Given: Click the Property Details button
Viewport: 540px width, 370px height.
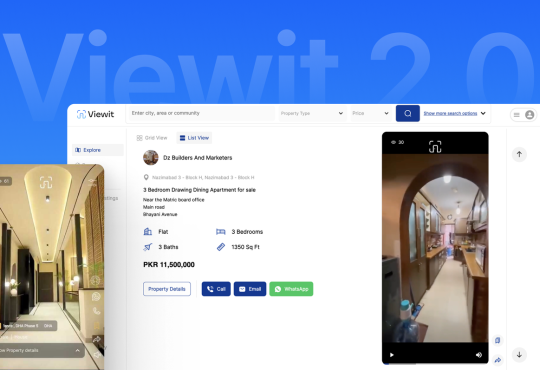Looking at the screenshot, I should coord(167,289).
